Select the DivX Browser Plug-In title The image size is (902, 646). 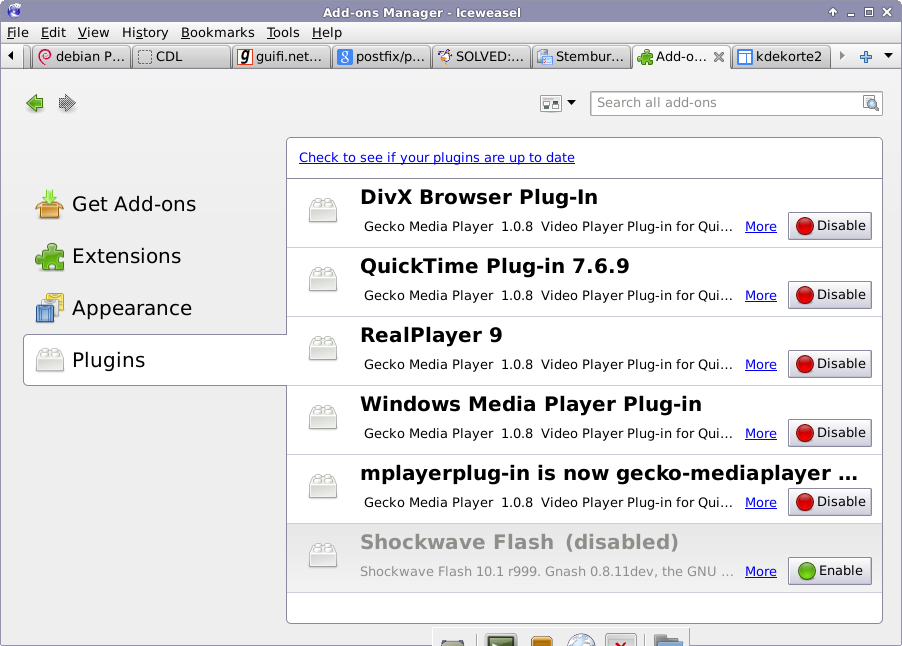click(x=479, y=197)
